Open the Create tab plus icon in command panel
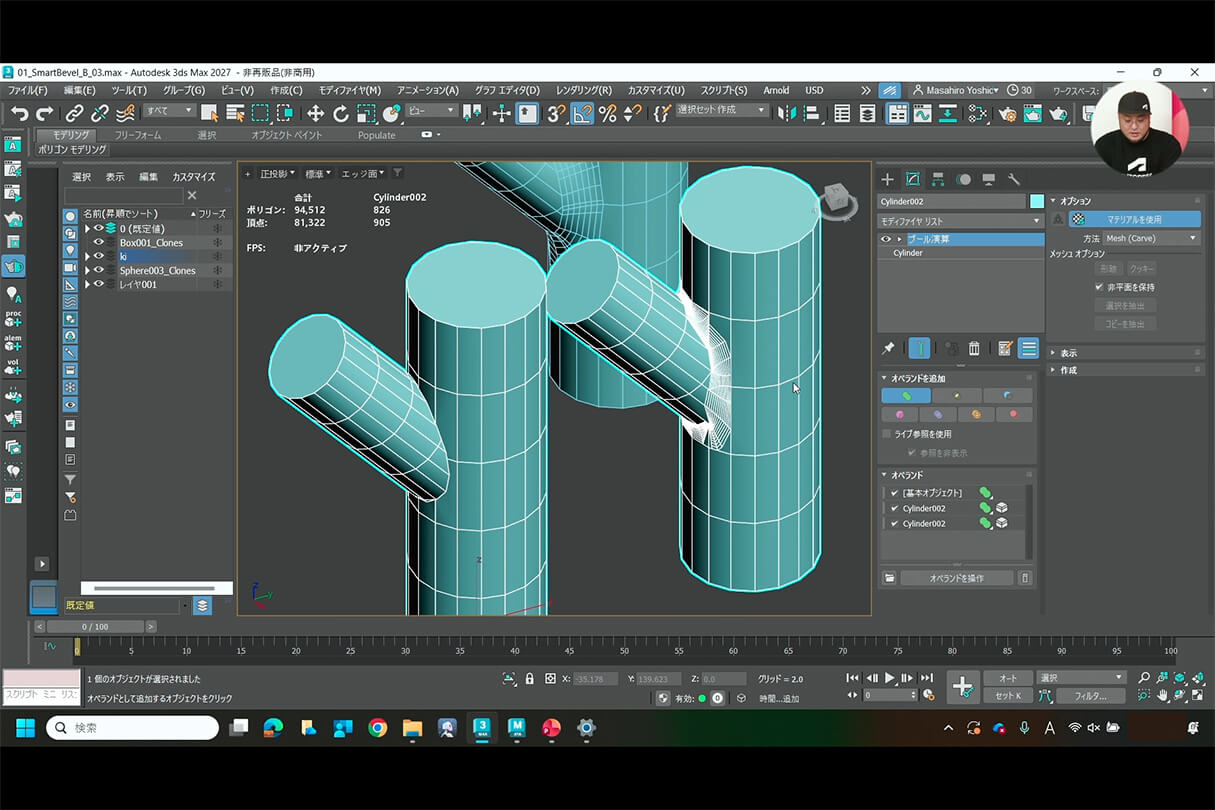Viewport: 1215px width, 810px height. click(x=887, y=179)
